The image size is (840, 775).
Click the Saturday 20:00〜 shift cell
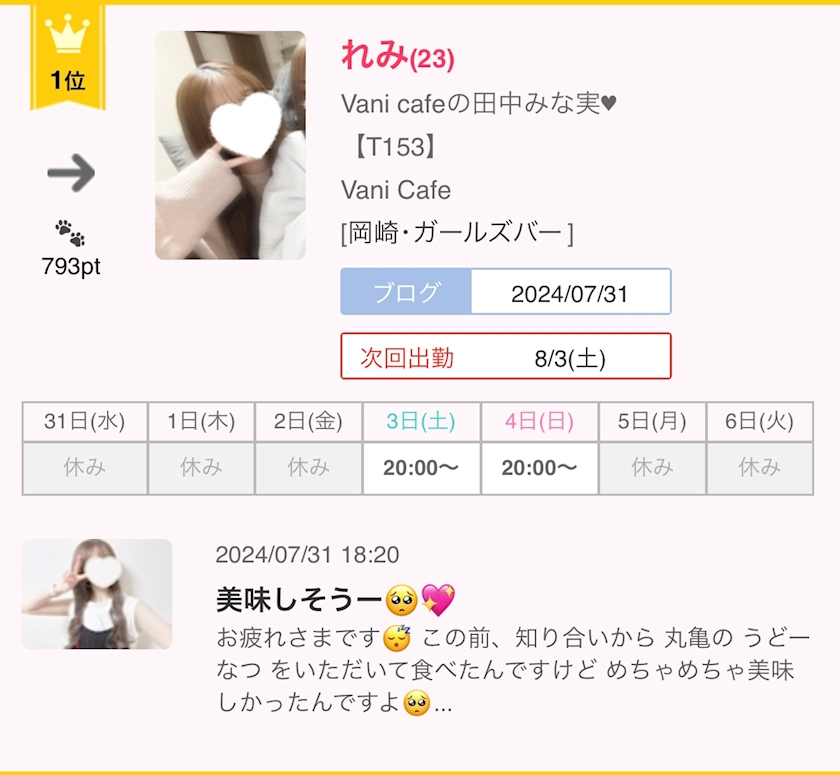point(421,468)
